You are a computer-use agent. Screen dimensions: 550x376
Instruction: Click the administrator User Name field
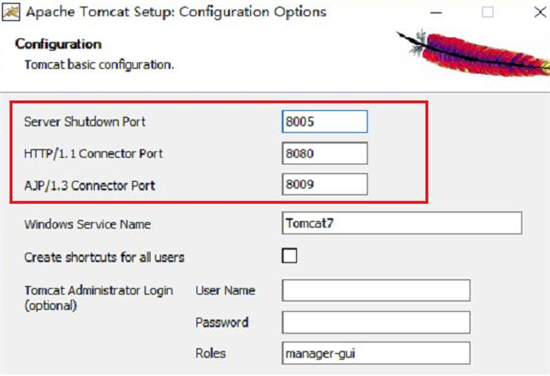376,290
